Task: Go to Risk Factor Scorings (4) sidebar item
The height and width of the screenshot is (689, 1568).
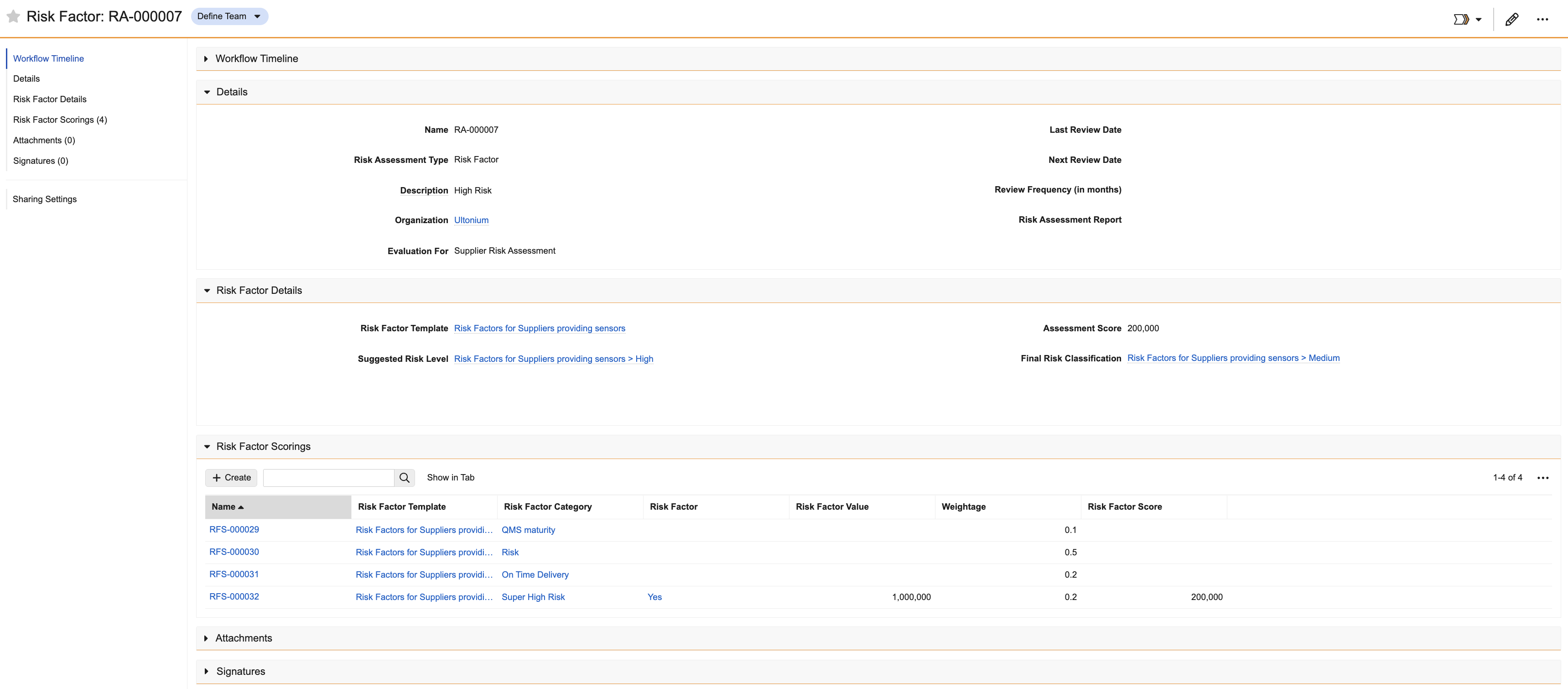Action: (60, 120)
